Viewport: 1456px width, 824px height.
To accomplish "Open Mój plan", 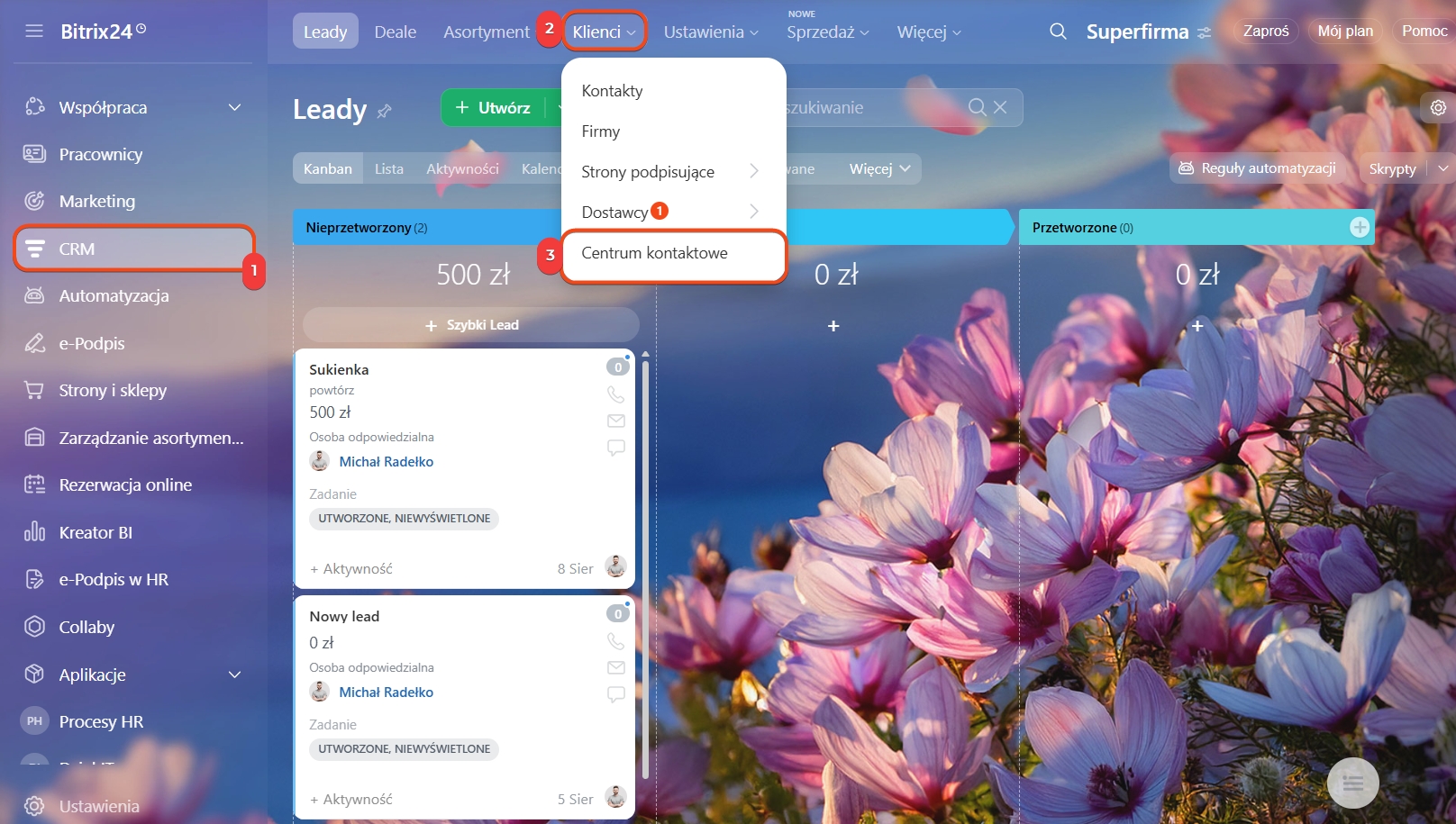I will (x=1345, y=31).
